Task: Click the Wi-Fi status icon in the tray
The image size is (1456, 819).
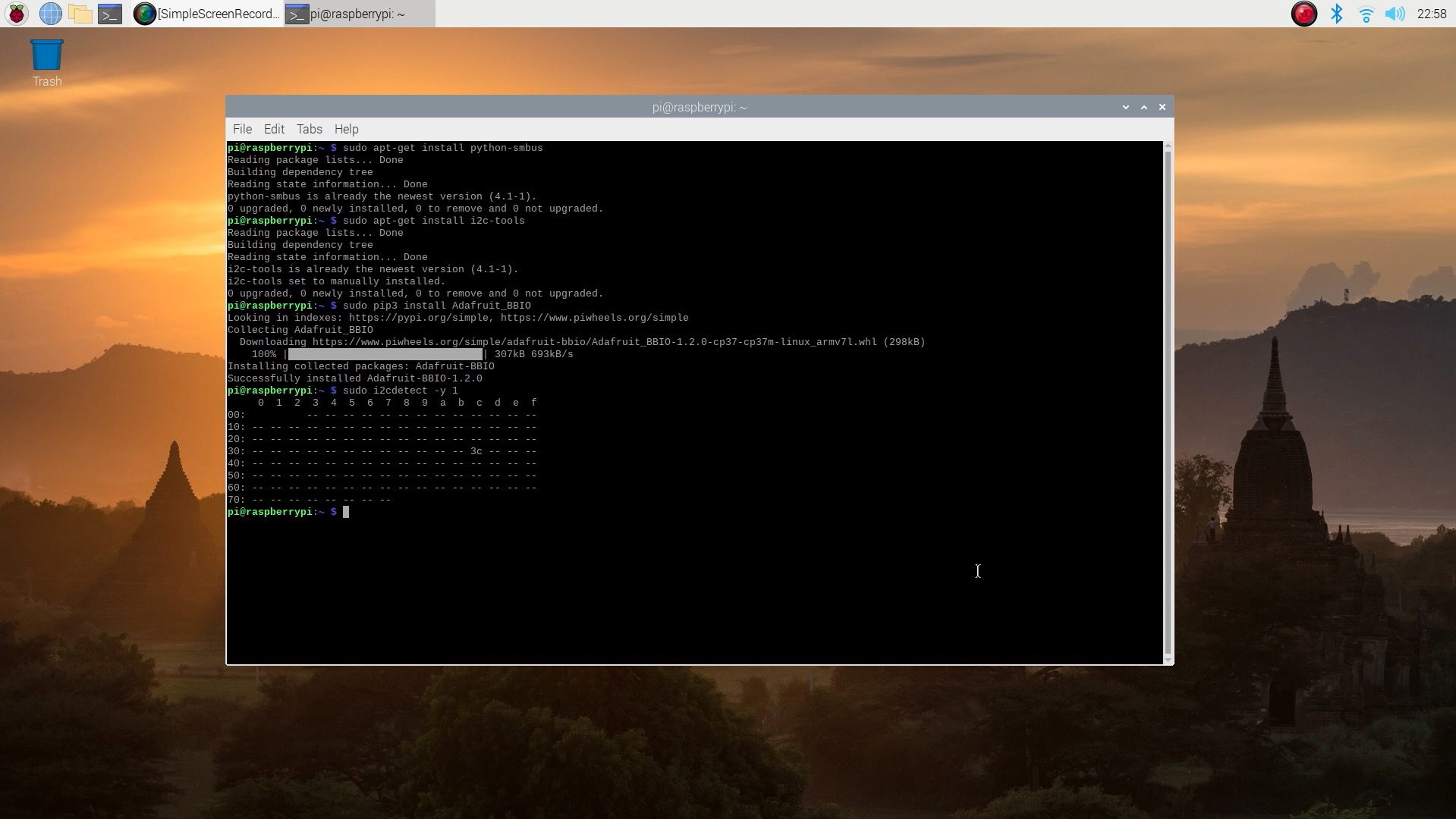Action: [x=1366, y=14]
